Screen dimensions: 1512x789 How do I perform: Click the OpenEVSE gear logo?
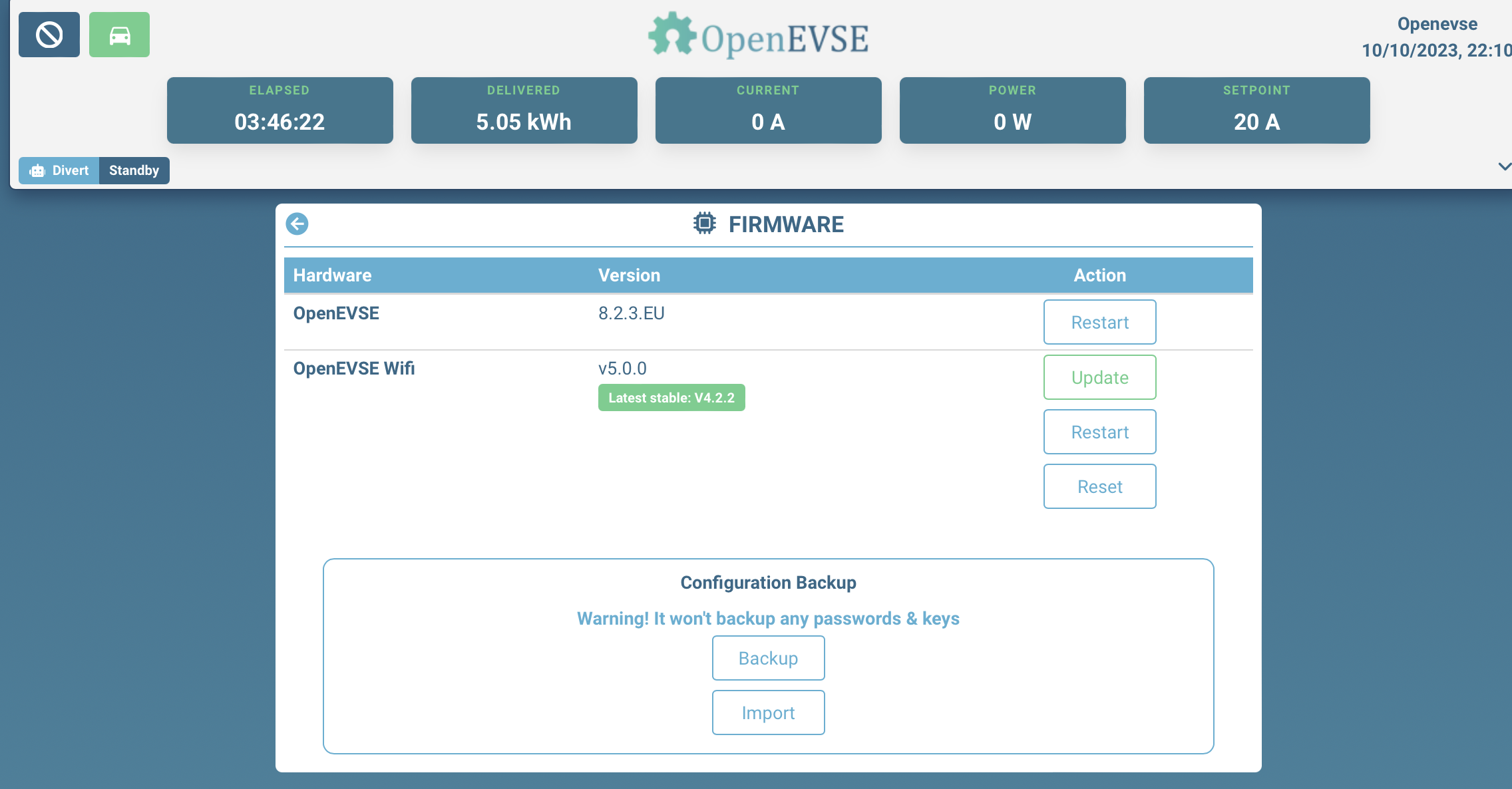click(672, 36)
